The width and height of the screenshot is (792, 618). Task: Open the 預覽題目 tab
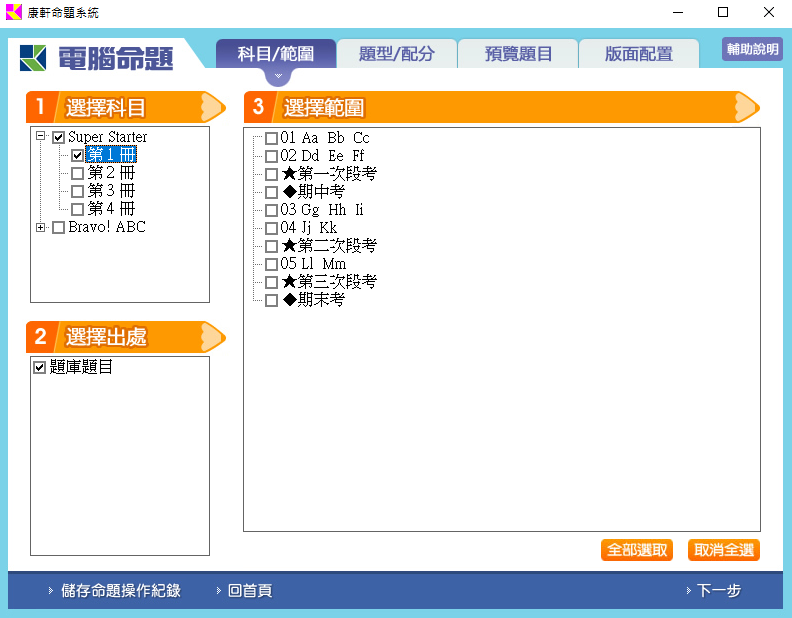(x=517, y=54)
